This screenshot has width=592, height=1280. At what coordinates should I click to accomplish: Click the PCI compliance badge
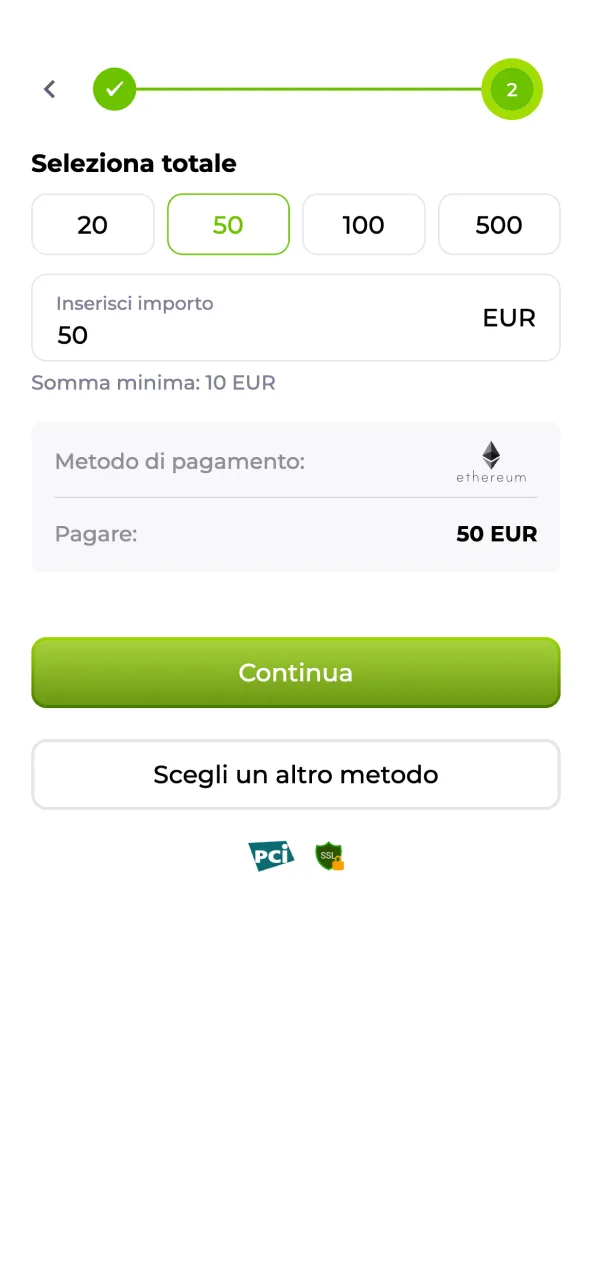click(x=271, y=856)
